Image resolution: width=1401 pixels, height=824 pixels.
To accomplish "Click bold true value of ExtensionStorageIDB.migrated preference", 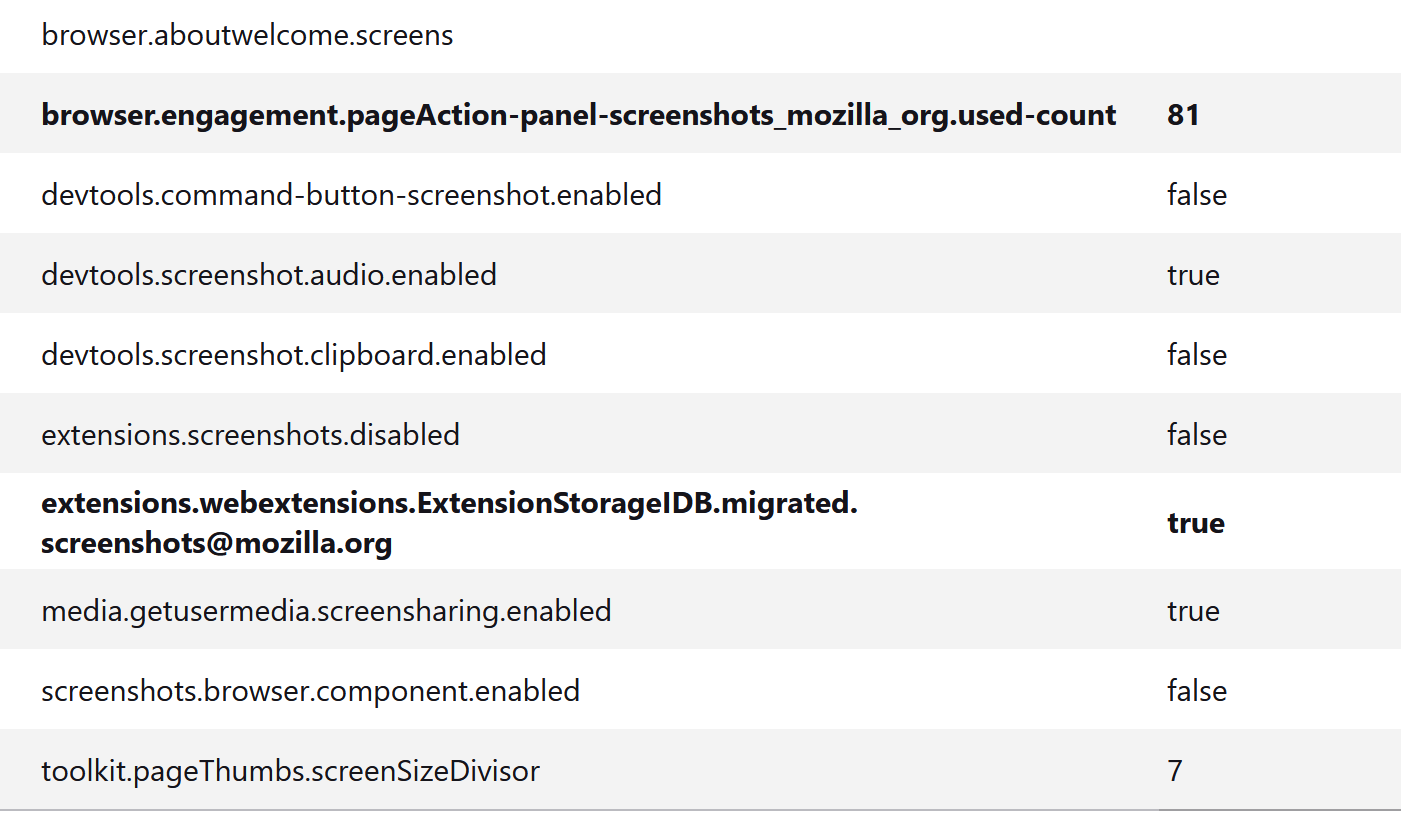I will (x=1195, y=523).
